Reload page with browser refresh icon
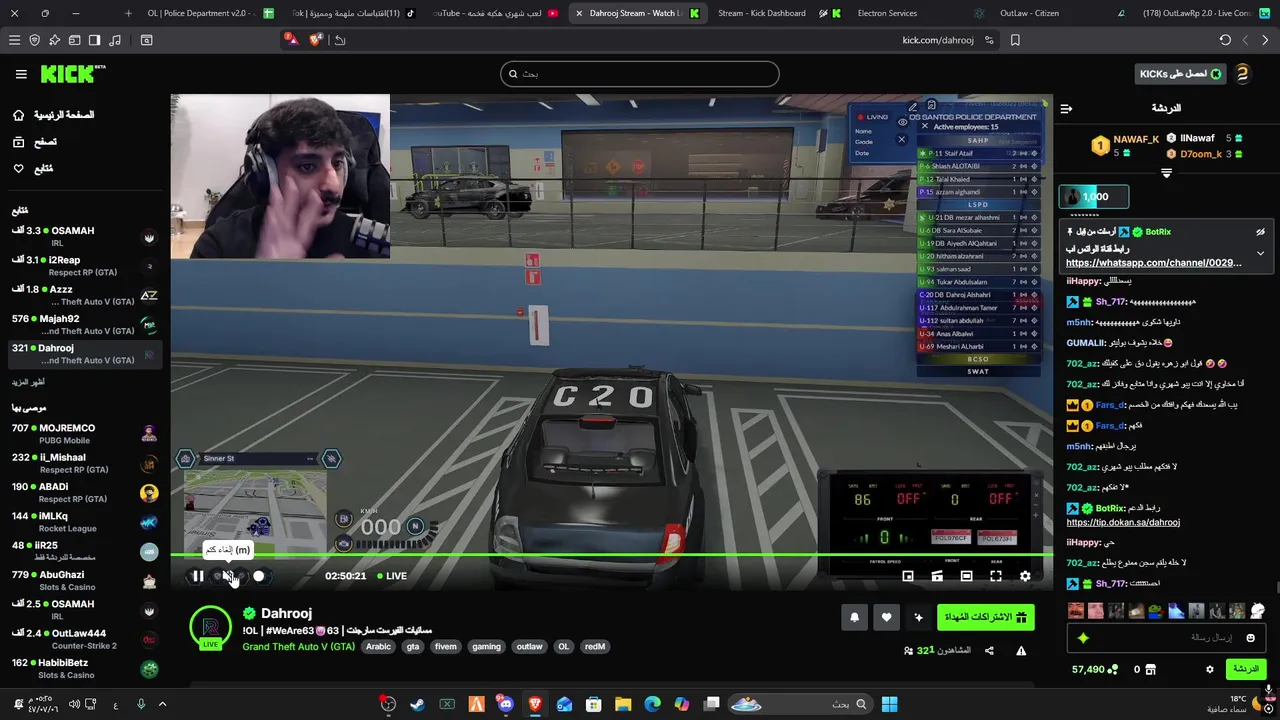The height and width of the screenshot is (720, 1280). [x=1225, y=40]
